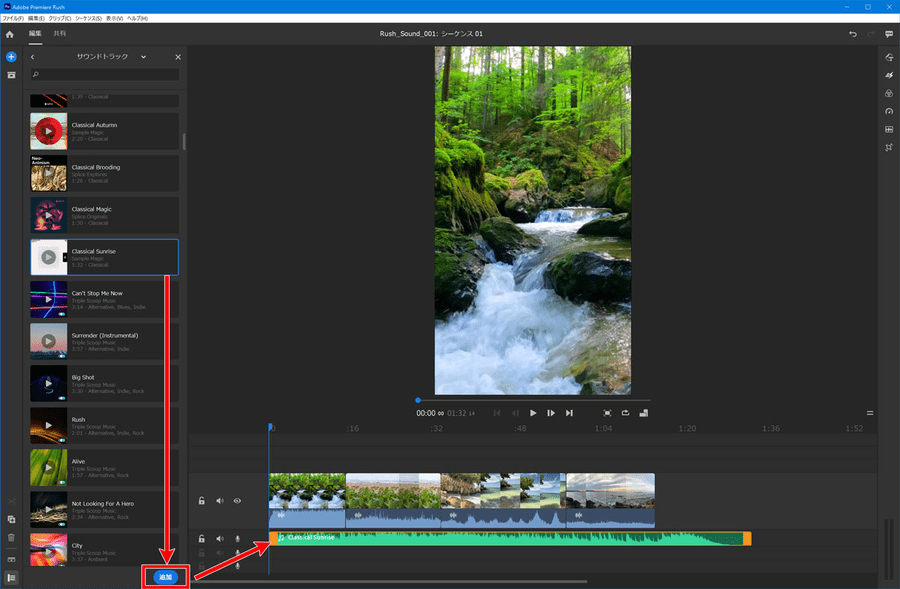Click the trash delete icon
Viewport: 900px width, 589px height.
click(11, 537)
